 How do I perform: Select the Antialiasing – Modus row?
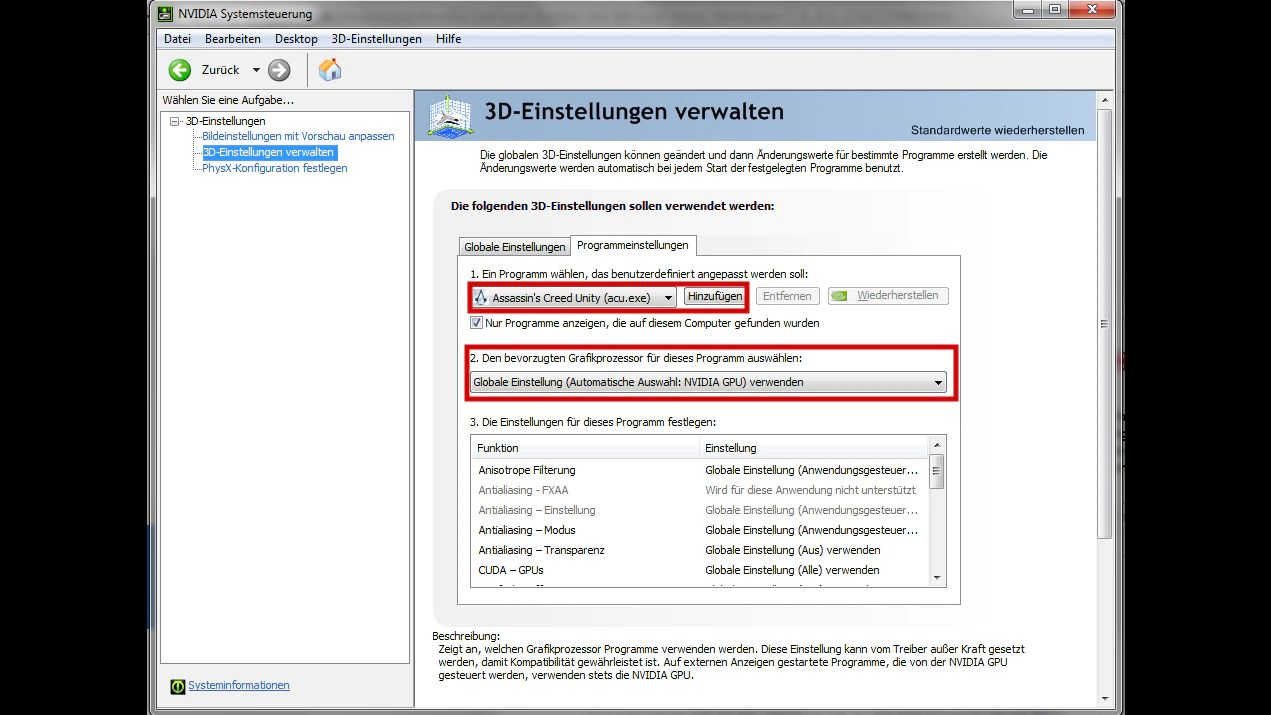click(x=699, y=530)
